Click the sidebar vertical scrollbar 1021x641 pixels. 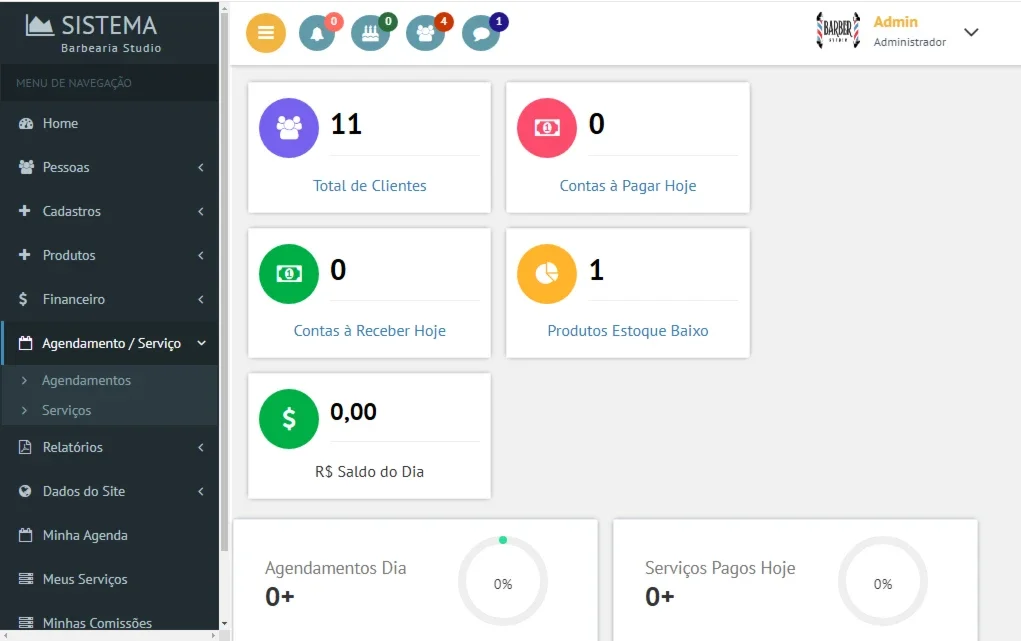click(225, 283)
